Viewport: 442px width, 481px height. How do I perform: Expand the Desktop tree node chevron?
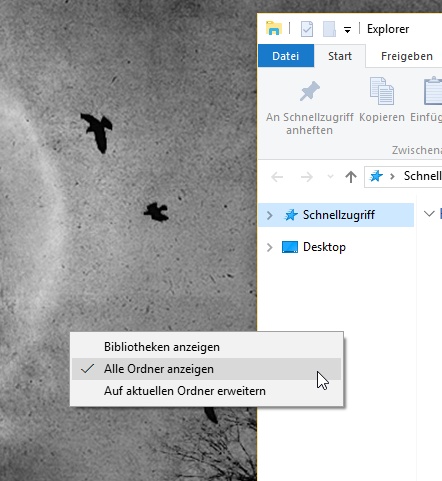pyautogui.click(x=269, y=247)
